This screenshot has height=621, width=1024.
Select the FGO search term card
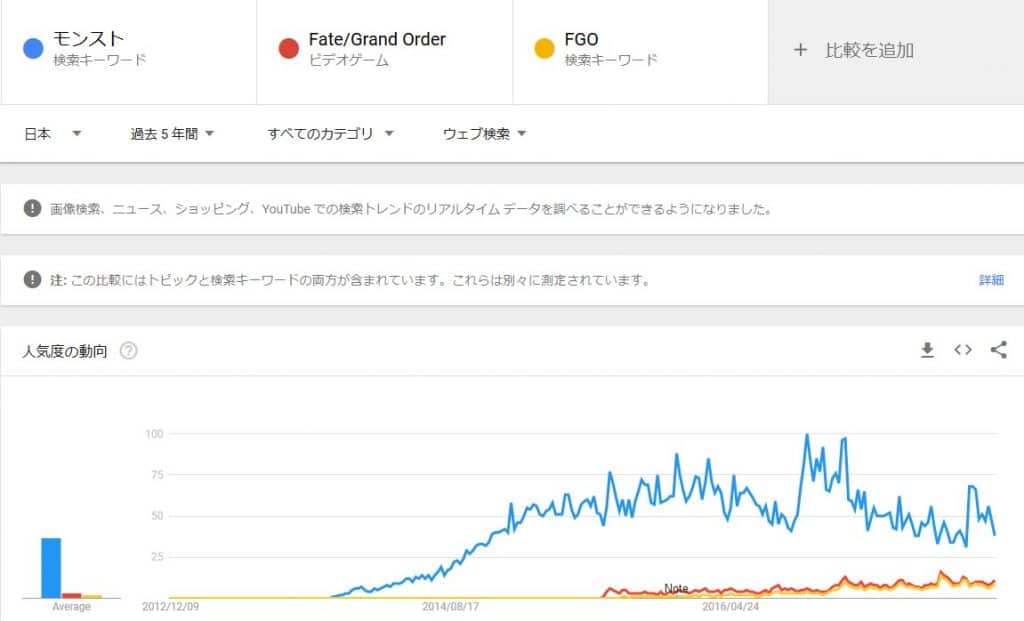click(641, 51)
